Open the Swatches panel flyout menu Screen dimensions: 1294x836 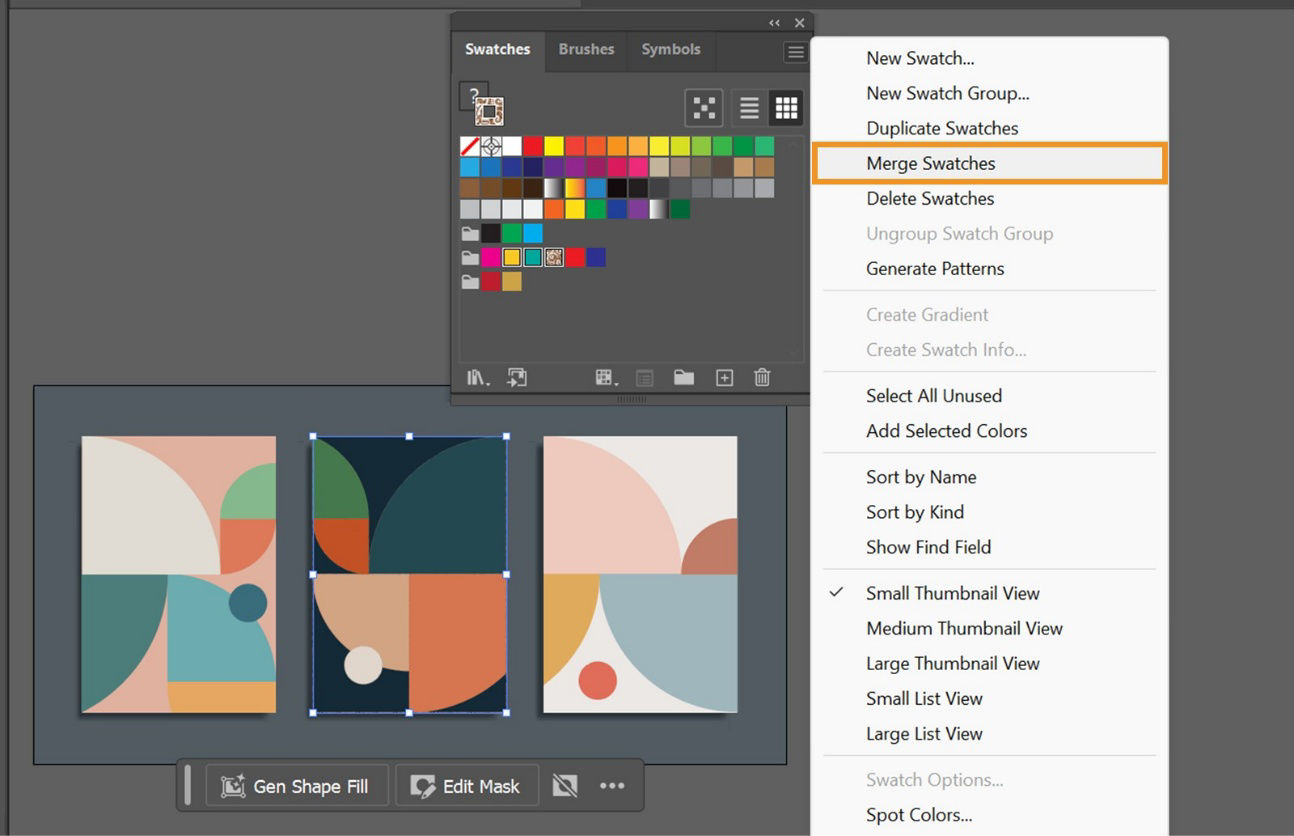point(795,52)
